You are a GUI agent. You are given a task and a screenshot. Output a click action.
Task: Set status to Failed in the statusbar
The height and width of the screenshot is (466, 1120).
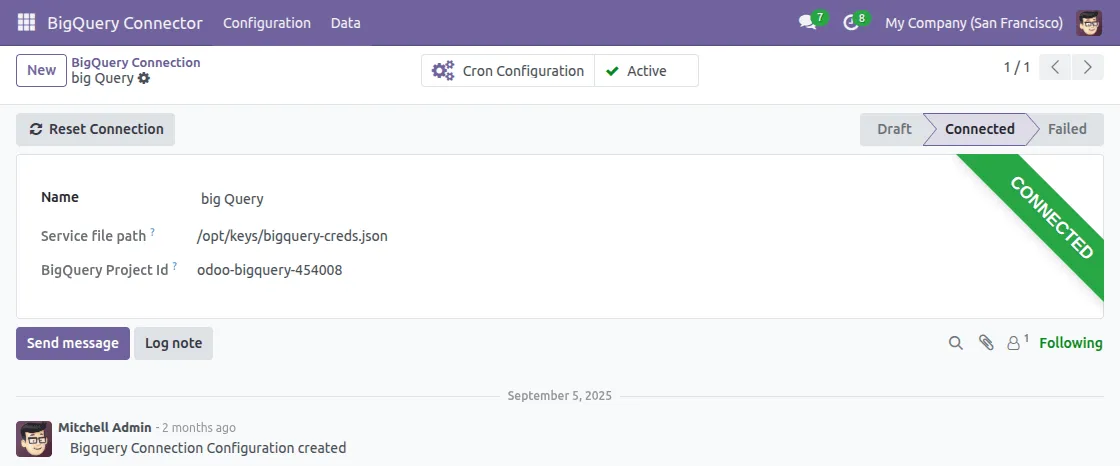(1067, 129)
